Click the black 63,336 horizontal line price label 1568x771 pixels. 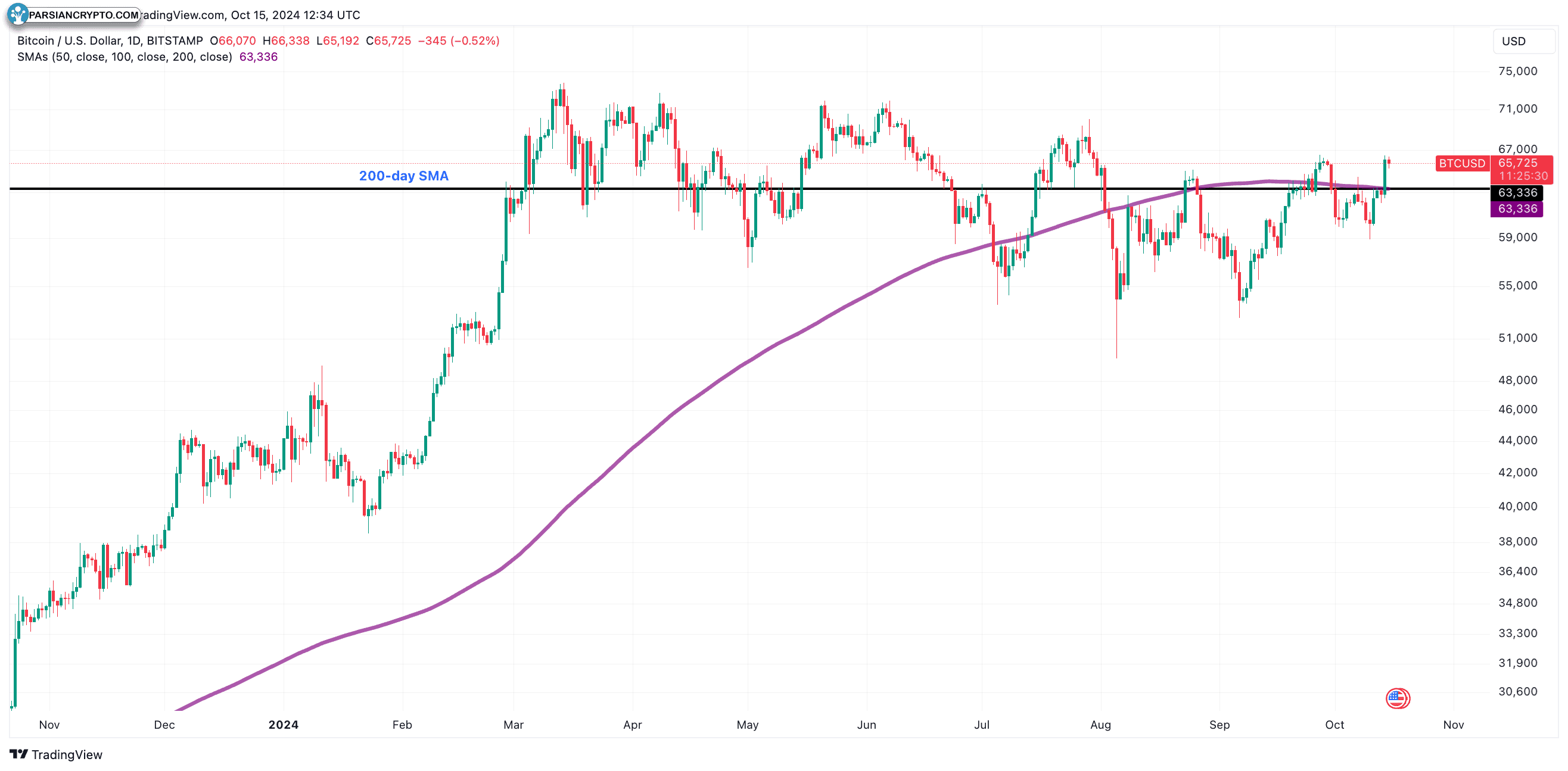point(1517,192)
